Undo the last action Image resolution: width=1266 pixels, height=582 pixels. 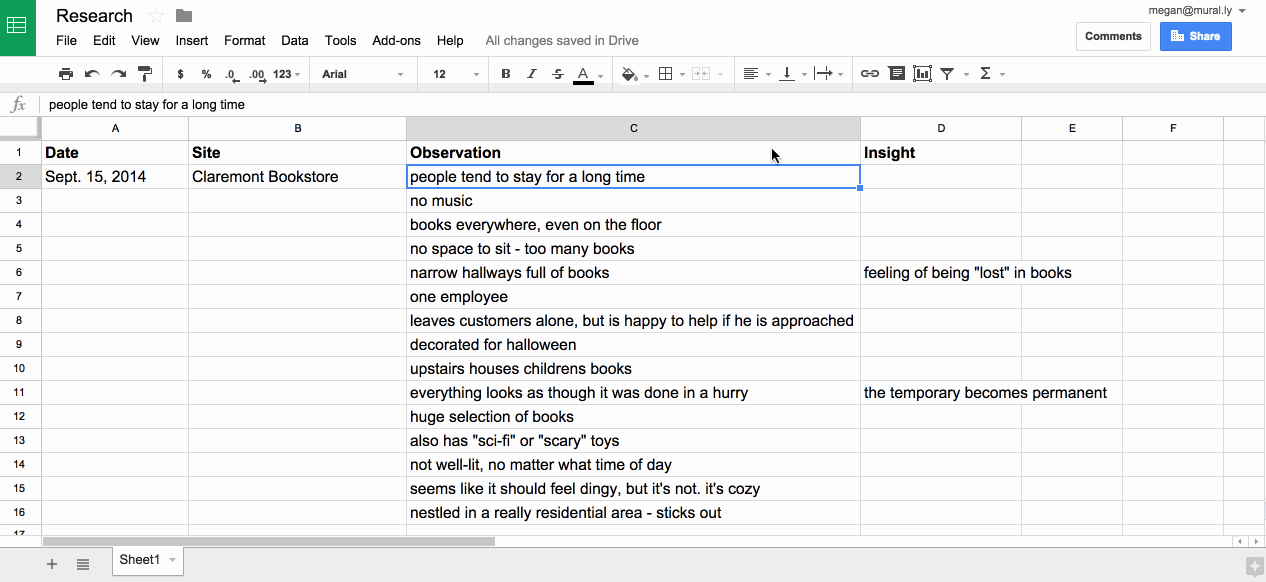coord(92,74)
